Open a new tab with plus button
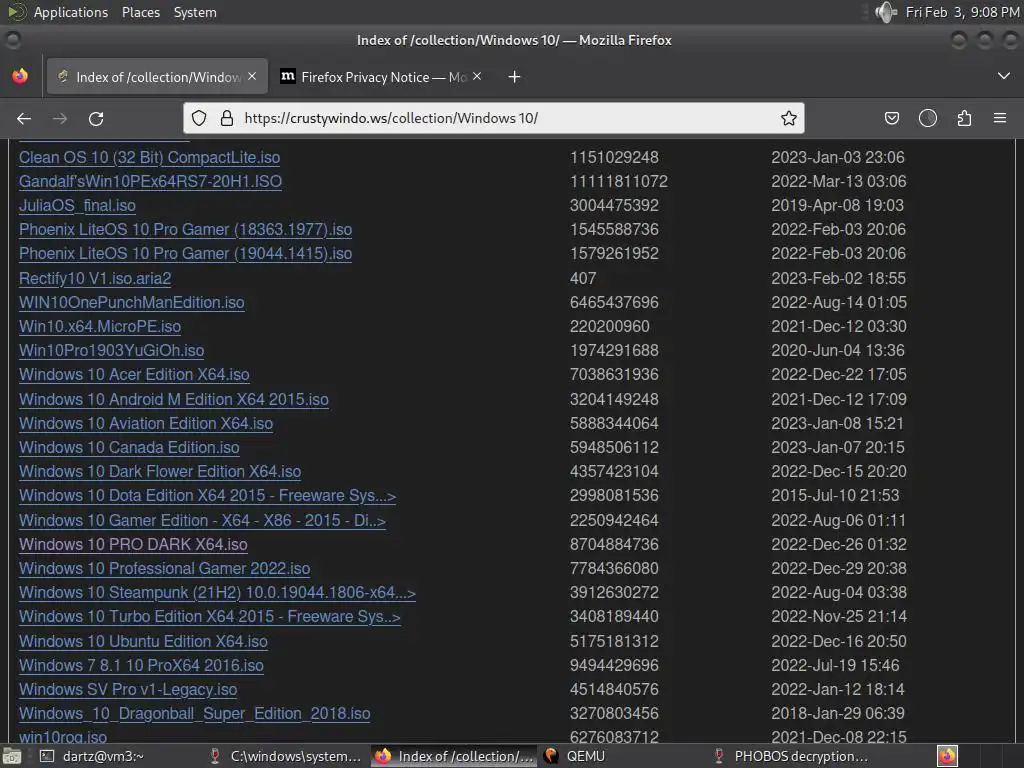 (515, 77)
